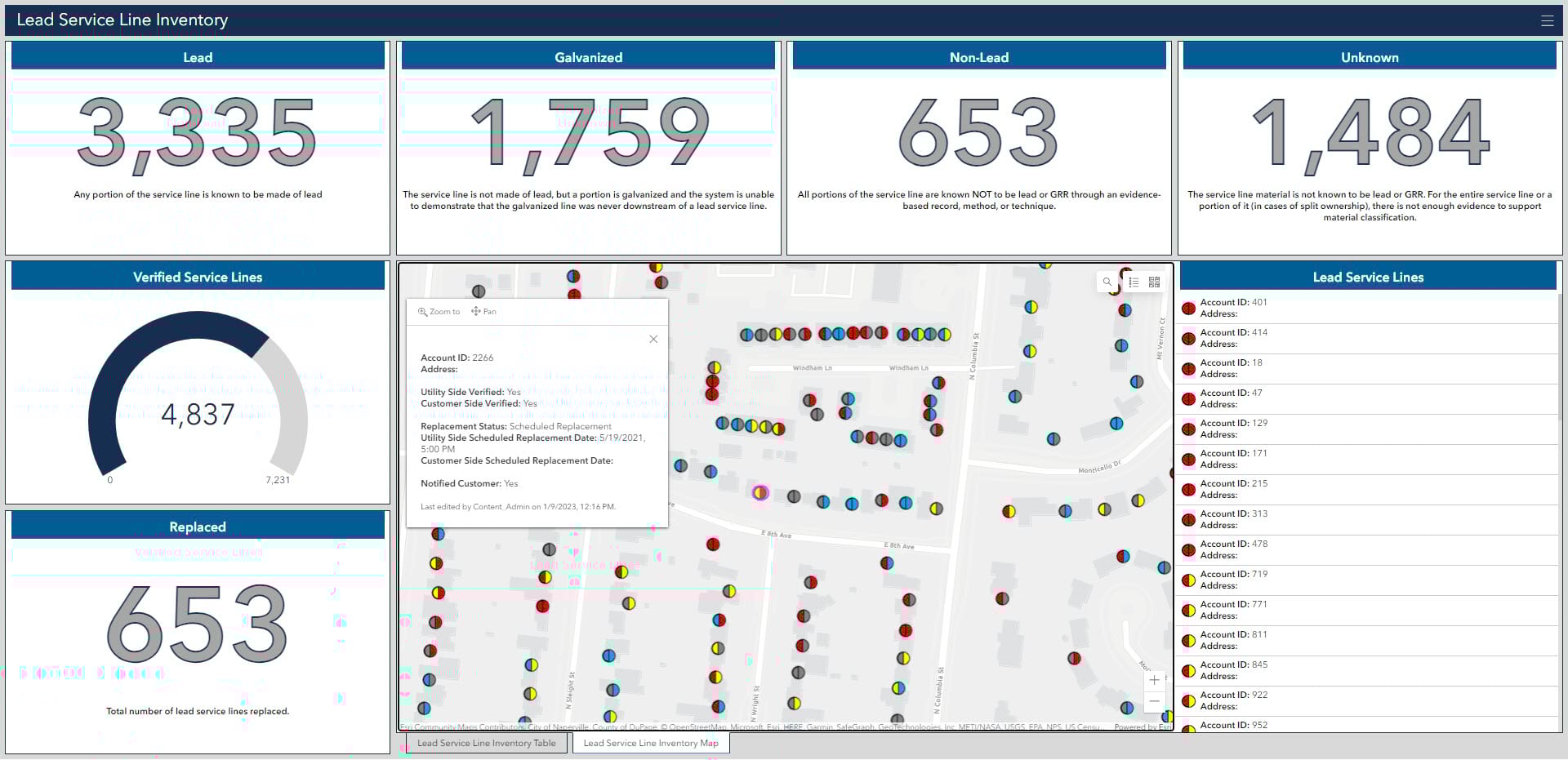This screenshot has width=1568, height=760.
Task: Open the basemap gallery
Action: tap(1154, 282)
